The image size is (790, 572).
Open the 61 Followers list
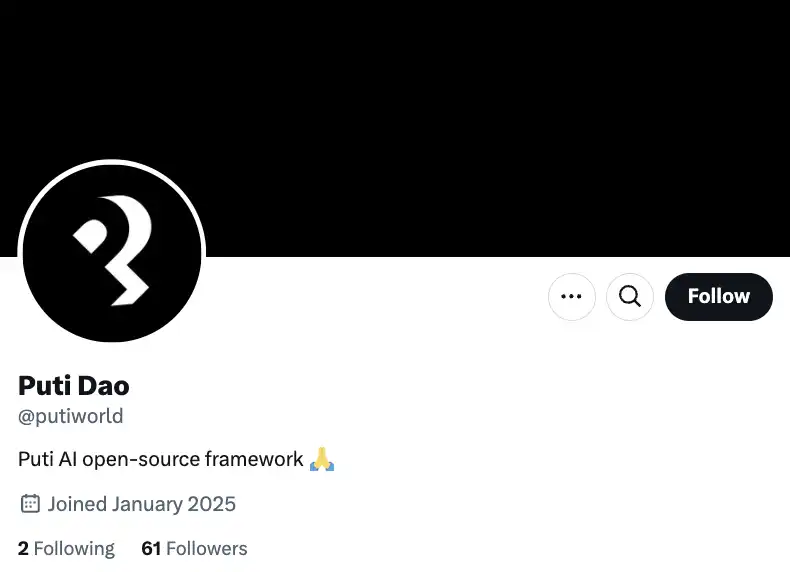[x=194, y=548]
